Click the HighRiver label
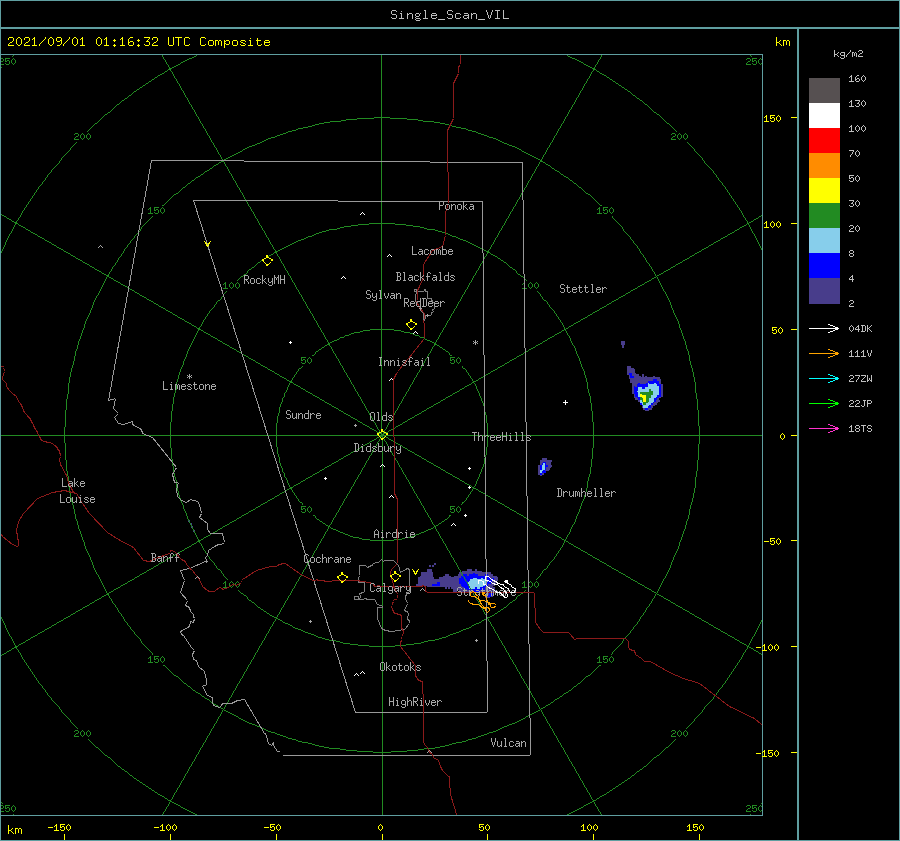 pos(415,702)
